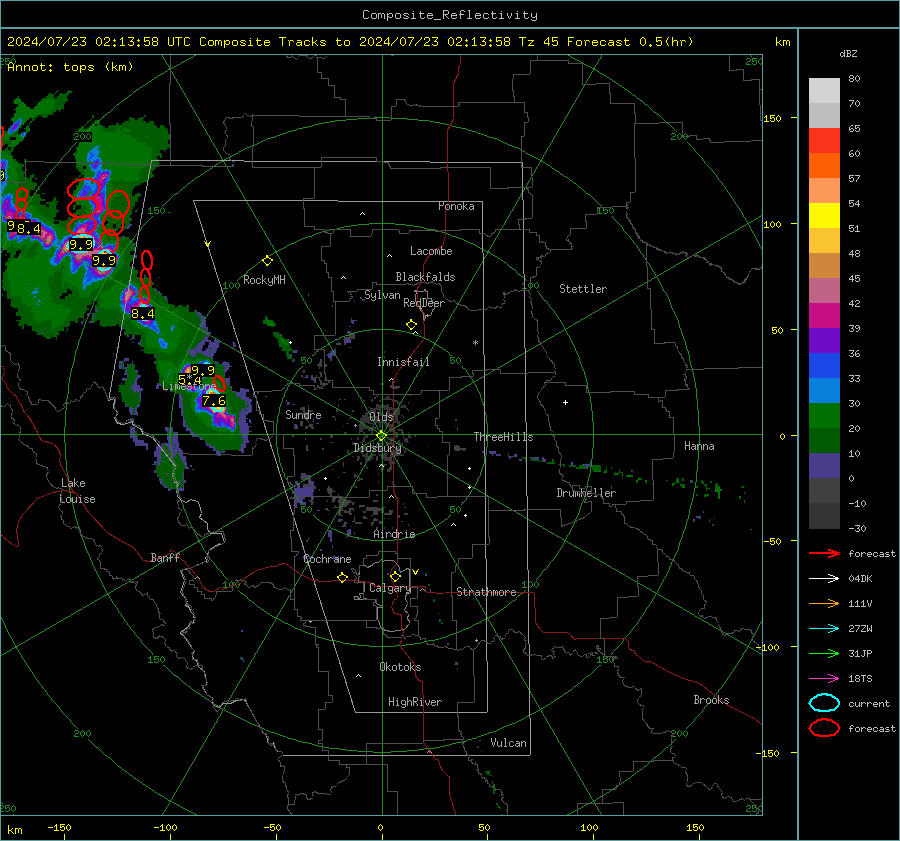Click the radar site diamond above Didsbury
The height and width of the screenshot is (841, 900).
coord(382,435)
